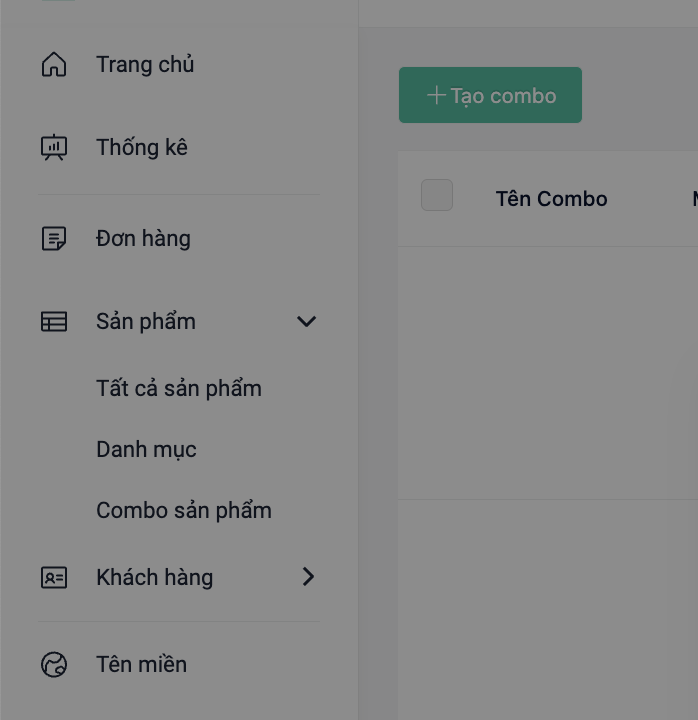
Task: Expand the Khách hàng chevron arrow
Action: [308, 577]
